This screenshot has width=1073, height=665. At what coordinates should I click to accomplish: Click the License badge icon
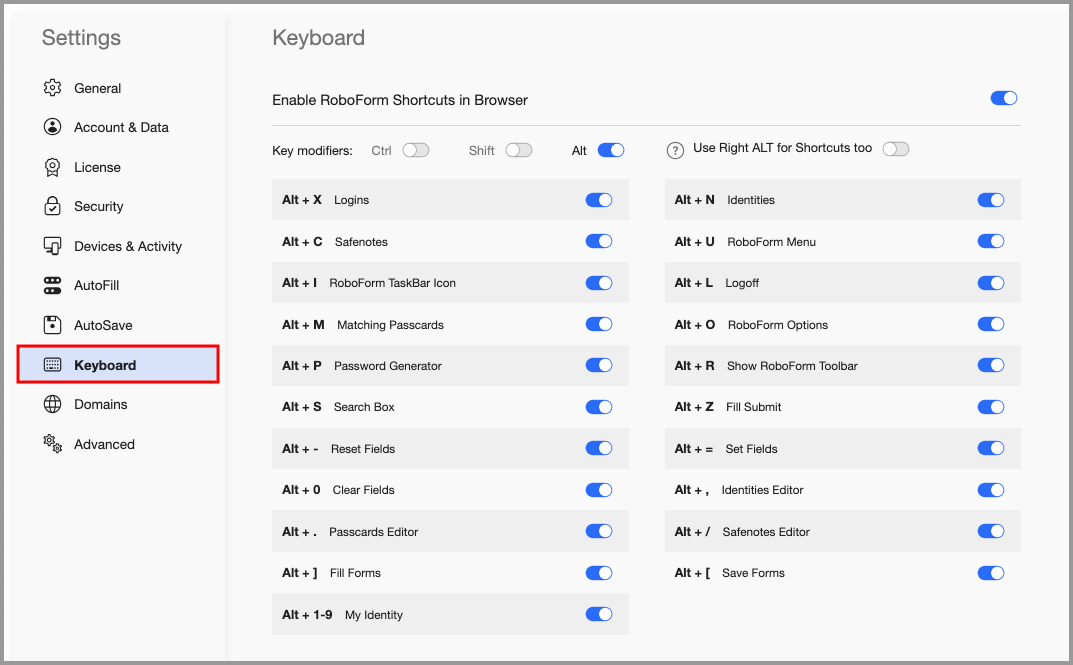coord(52,167)
